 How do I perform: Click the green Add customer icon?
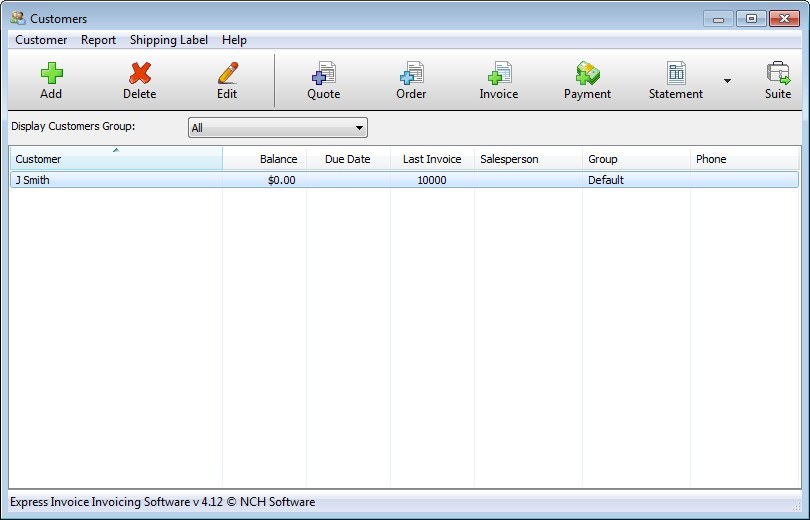coord(52,73)
